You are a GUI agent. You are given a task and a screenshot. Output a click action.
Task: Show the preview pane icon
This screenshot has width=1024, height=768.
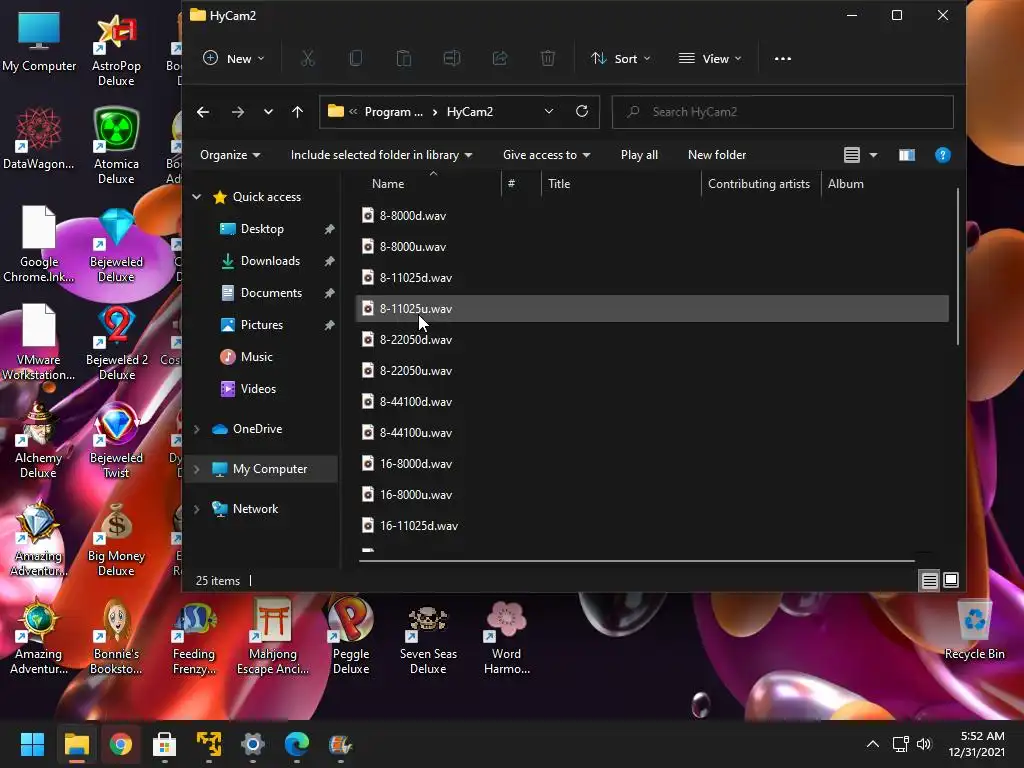click(x=906, y=155)
